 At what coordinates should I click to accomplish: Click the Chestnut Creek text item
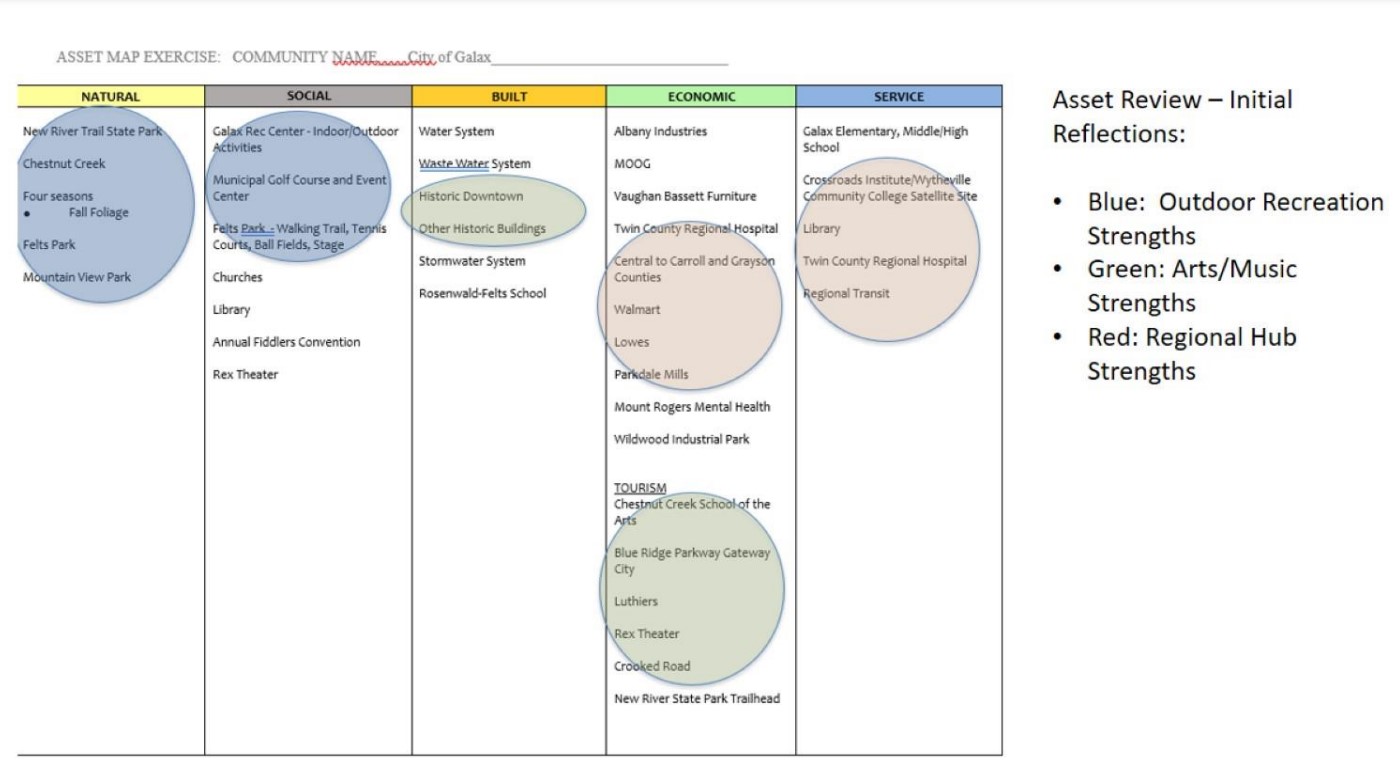click(64, 164)
